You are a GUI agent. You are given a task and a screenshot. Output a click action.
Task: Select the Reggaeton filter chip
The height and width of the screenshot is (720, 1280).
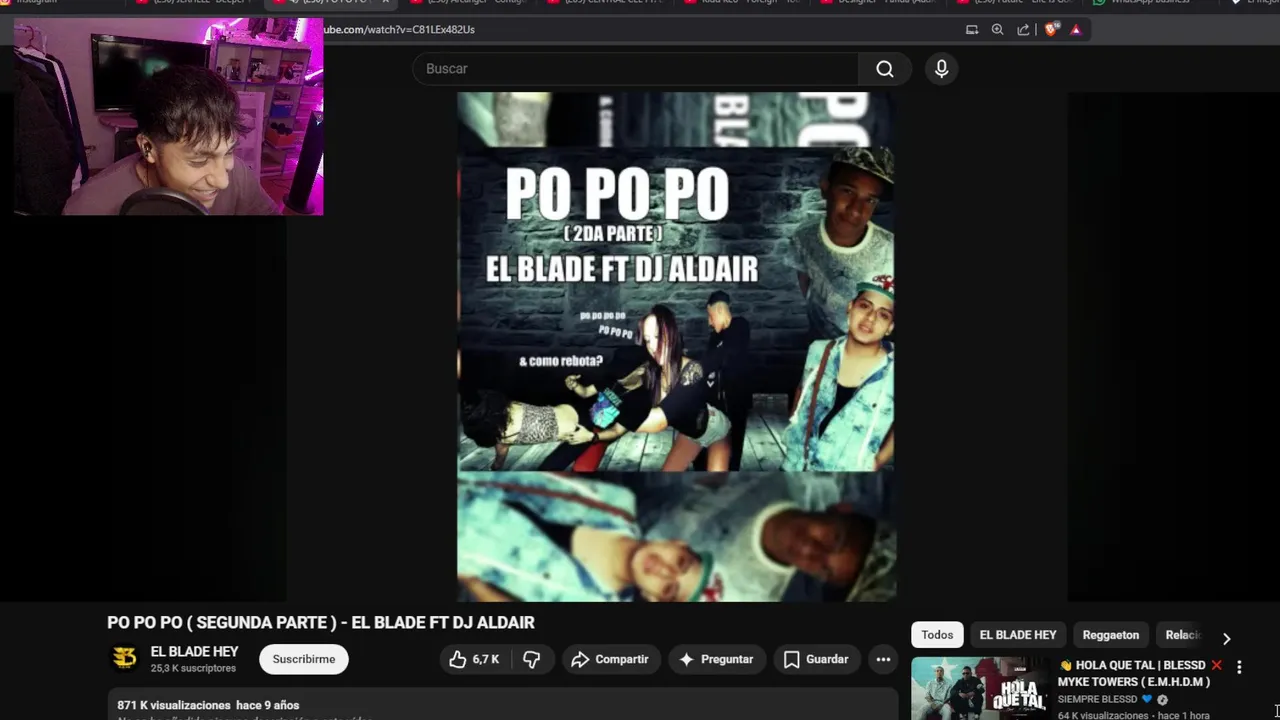1111,635
